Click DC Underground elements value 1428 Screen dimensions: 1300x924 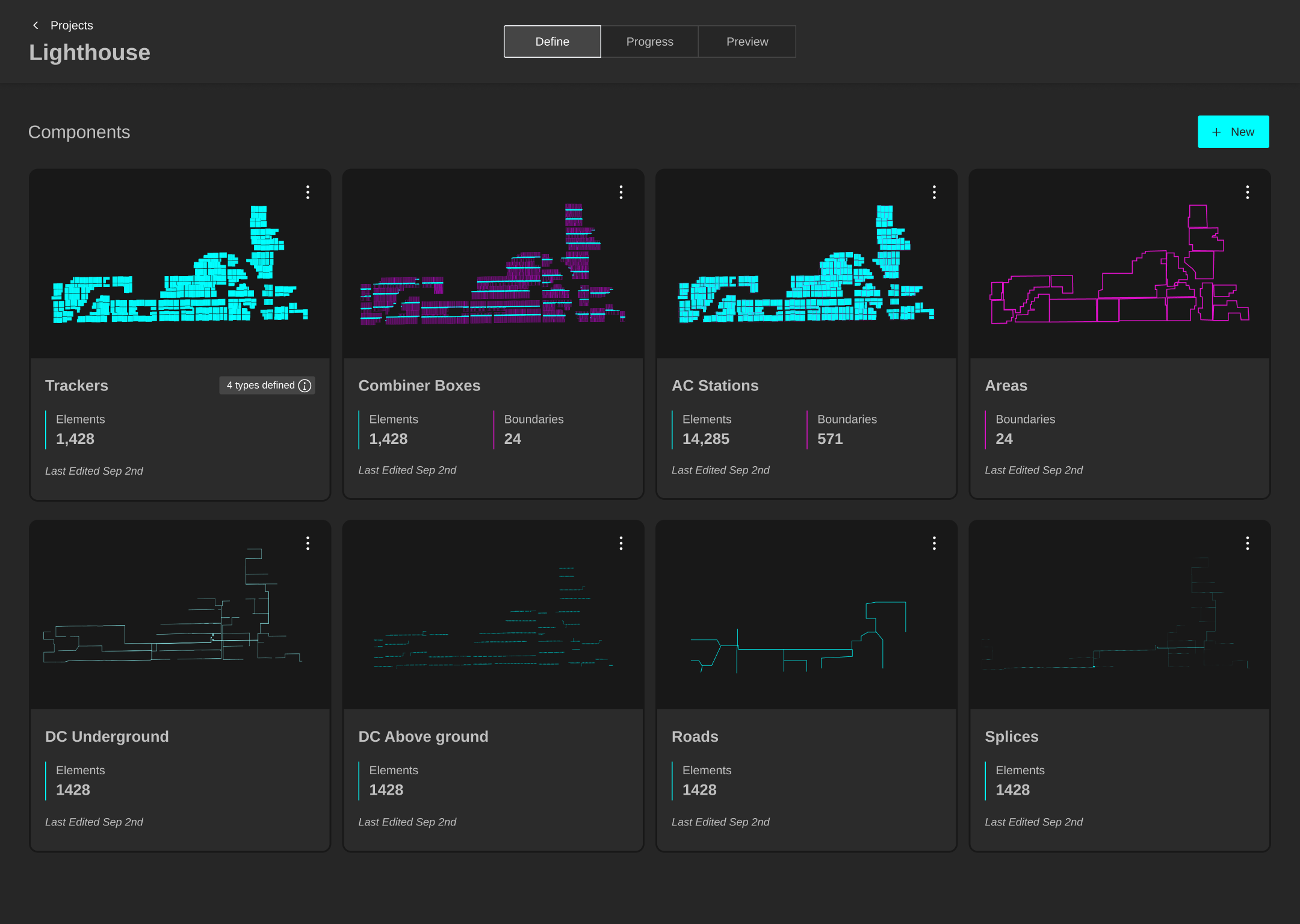pyautogui.click(x=73, y=790)
